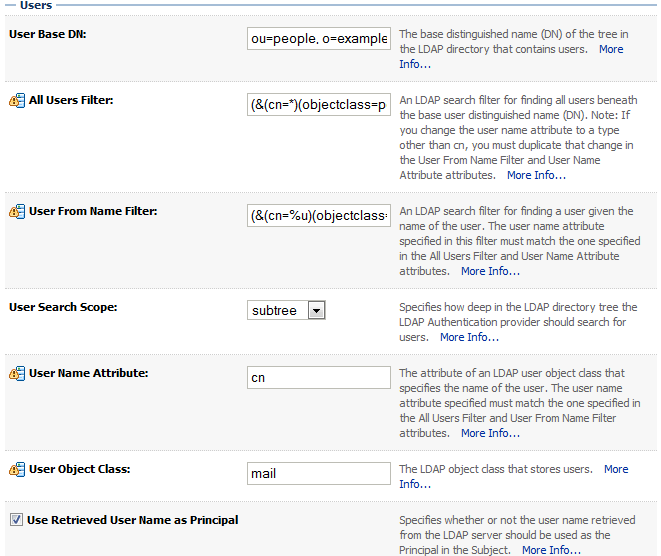Click the User Base DN label
661x556 pixels.
pos(48,34)
